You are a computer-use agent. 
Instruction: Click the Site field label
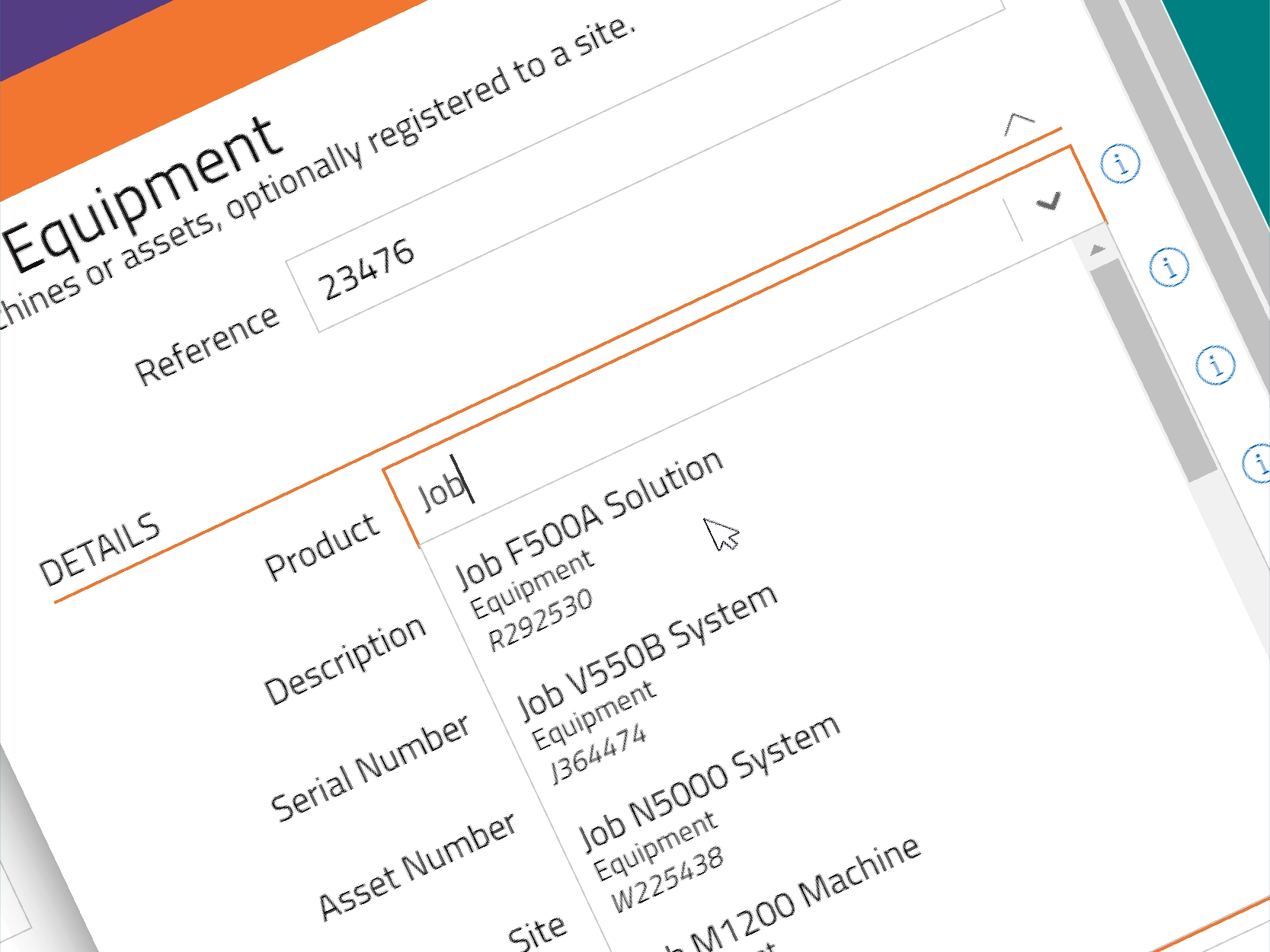coord(537,932)
